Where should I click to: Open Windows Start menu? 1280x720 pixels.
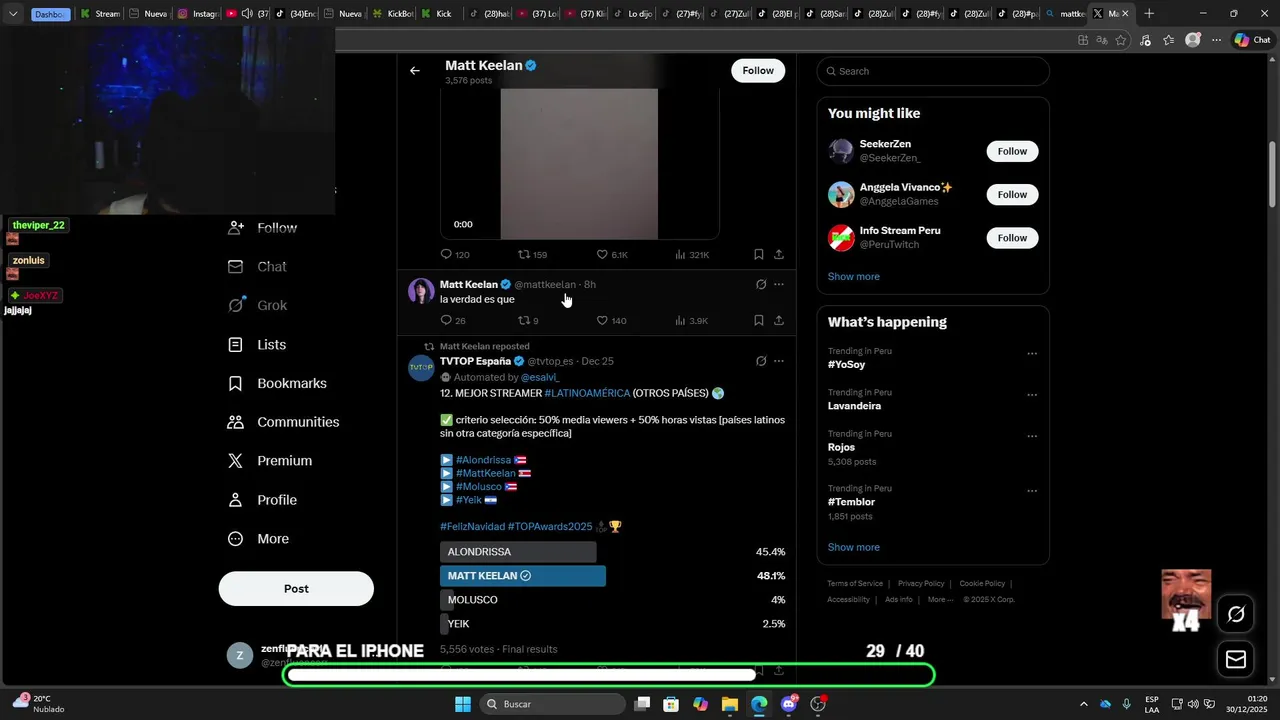pyautogui.click(x=463, y=704)
